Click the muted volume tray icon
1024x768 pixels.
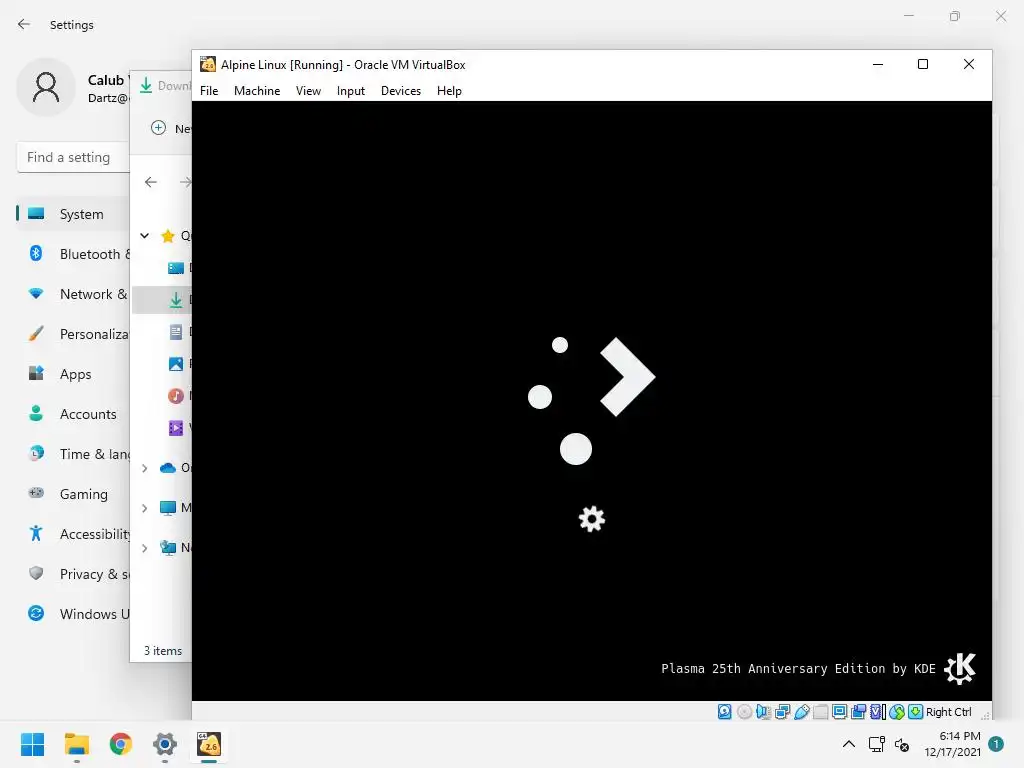click(902, 744)
